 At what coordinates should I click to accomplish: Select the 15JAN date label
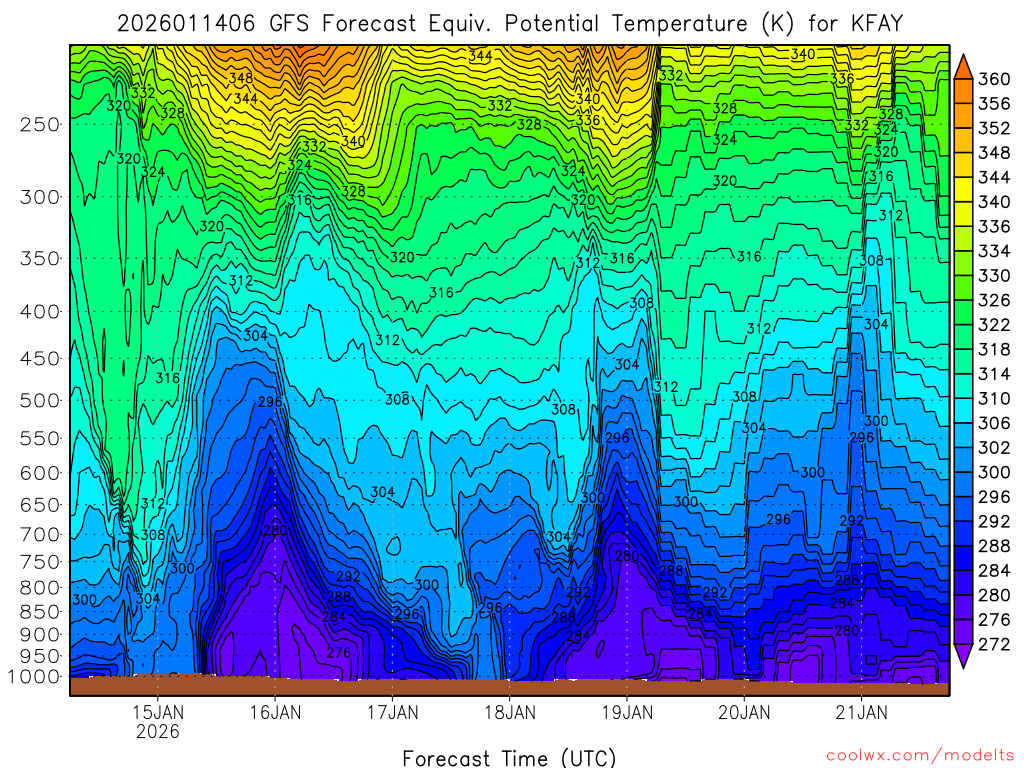pos(157,712)
